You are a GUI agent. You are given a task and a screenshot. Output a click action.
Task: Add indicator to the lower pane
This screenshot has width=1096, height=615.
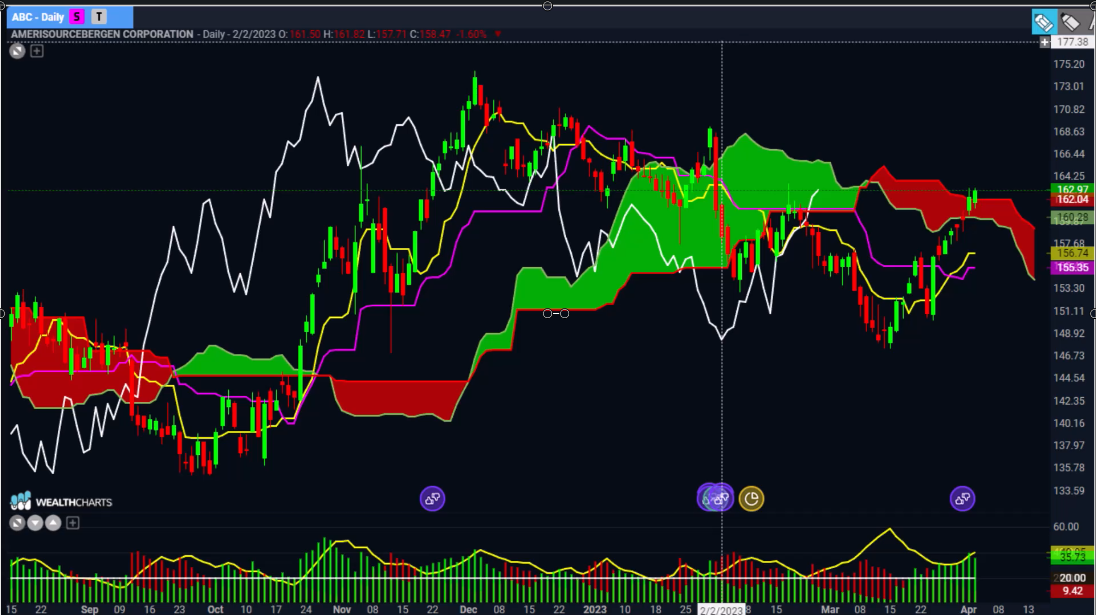pyautogui.click(x=73, y=523)
